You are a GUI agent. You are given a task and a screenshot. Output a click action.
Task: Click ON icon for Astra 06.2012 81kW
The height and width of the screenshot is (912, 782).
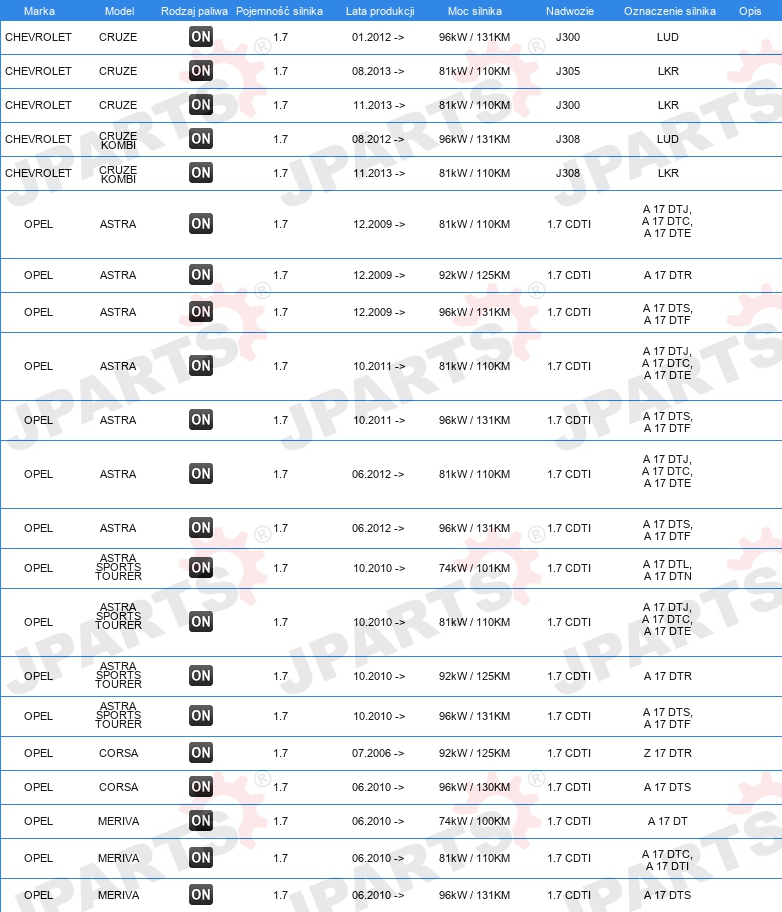pyautogui.click(x=201, y=474)
